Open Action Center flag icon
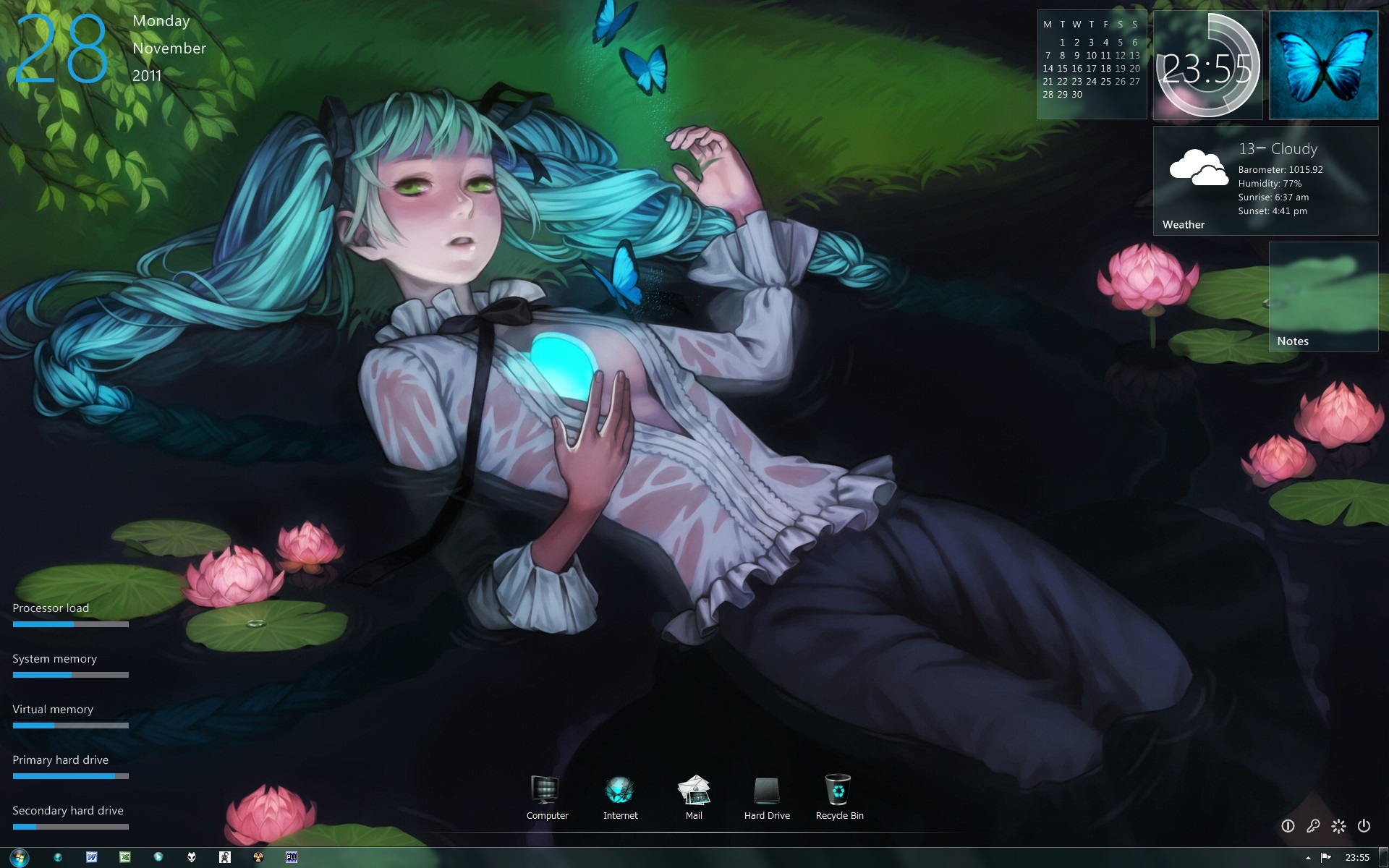Image resolution: width=1389 pixels, height=868 pixels. tap(1326, 857)
